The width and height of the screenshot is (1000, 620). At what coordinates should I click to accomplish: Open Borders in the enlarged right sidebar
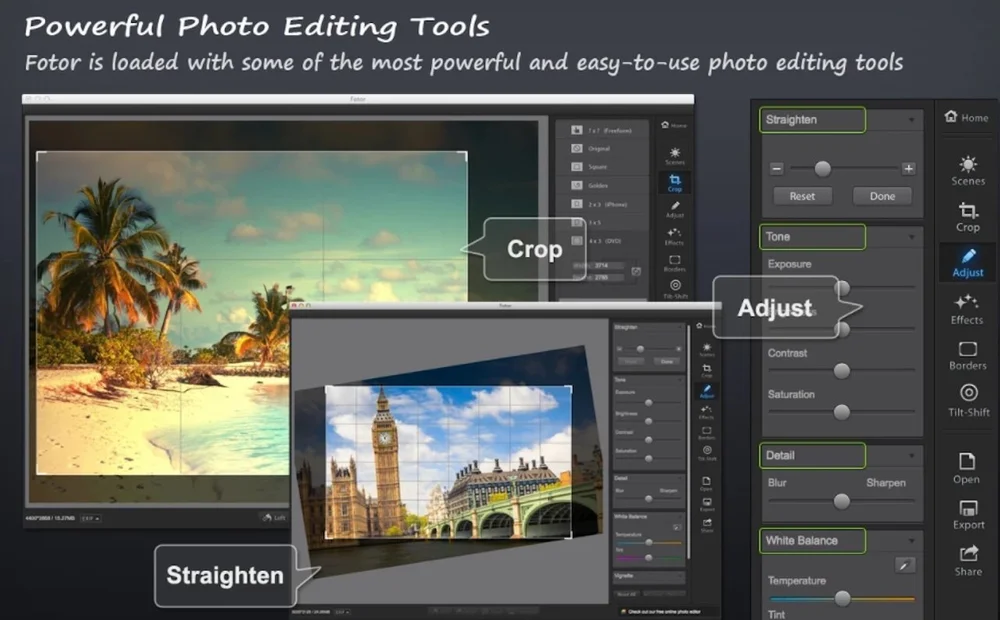coord(967,356)
